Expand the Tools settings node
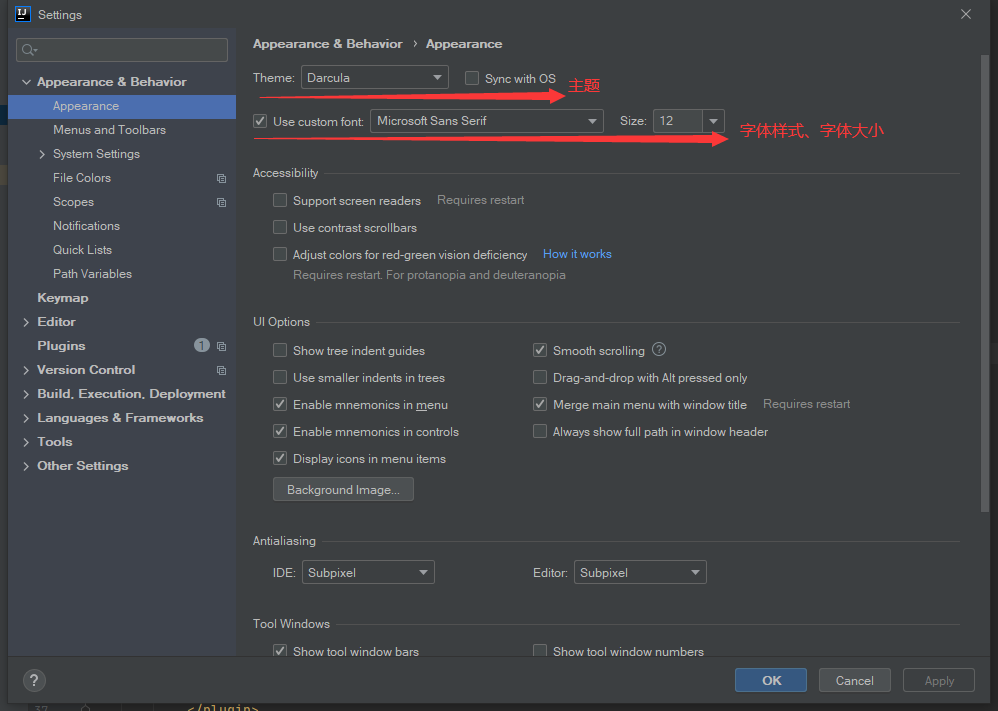 tap(26, 442)
